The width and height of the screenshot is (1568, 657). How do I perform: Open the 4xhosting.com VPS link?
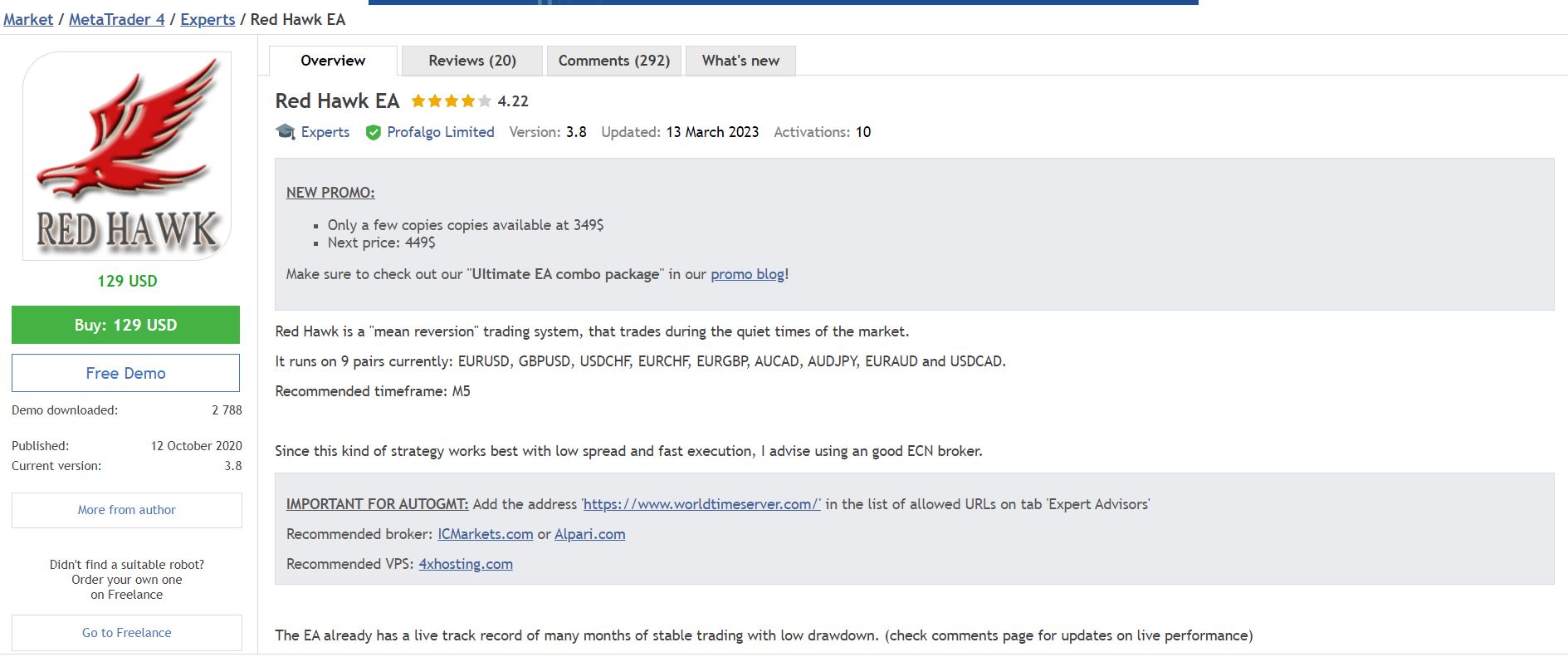[x=465, y=564]
